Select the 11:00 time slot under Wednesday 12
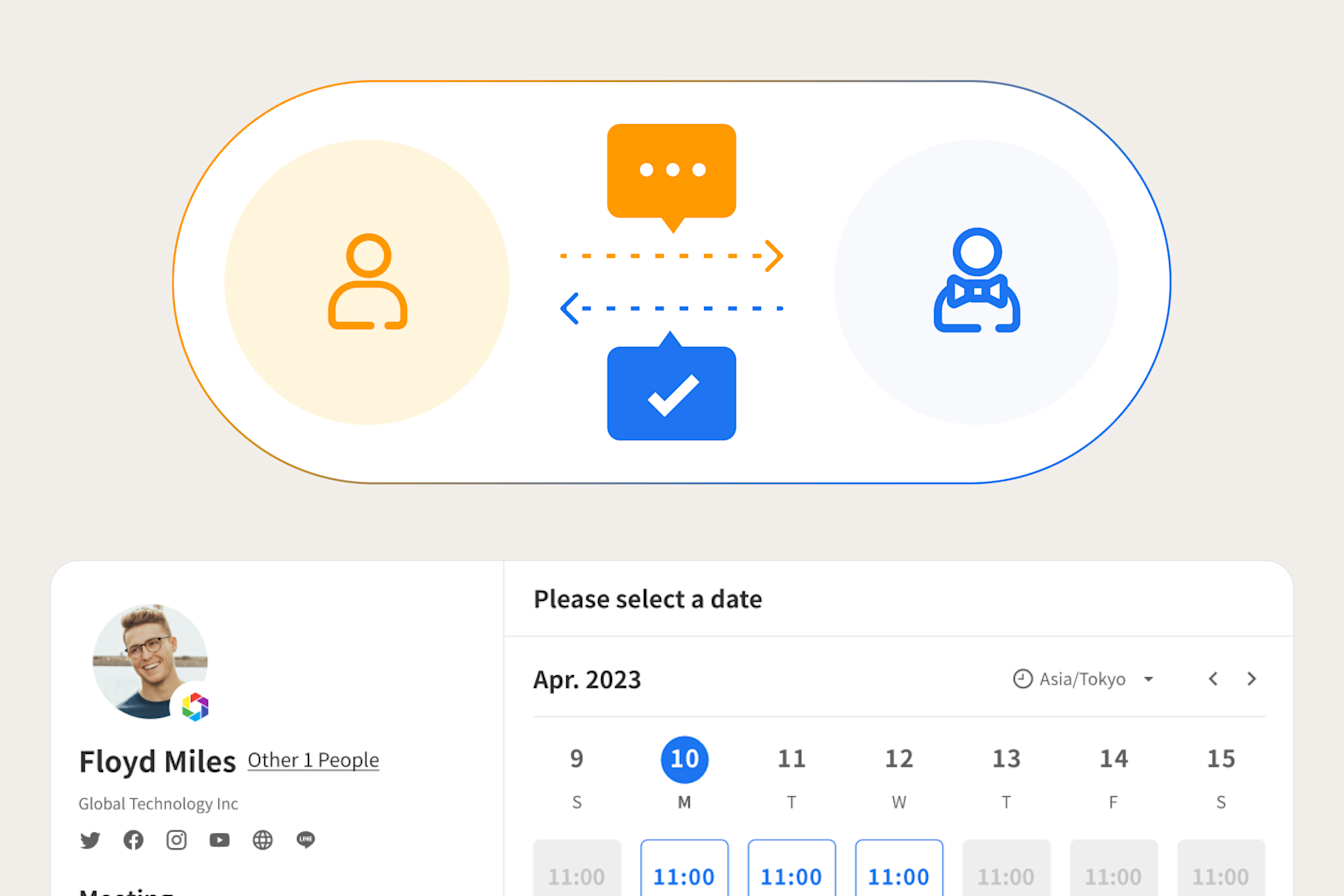Viewport: 1344px width, 896px height. (x=899, y=876)
